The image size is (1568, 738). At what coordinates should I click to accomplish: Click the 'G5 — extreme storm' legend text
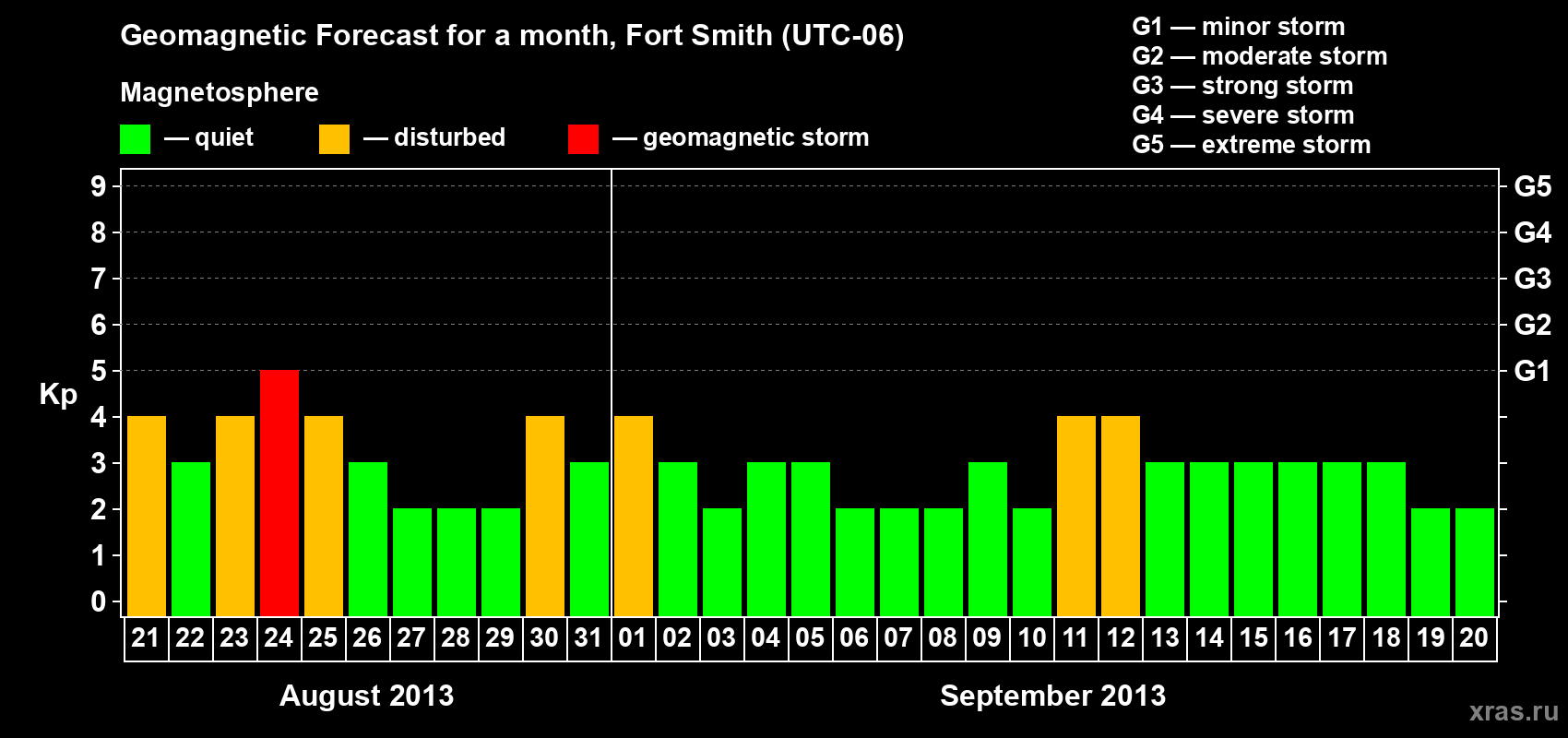click(x=1251, y=145)
